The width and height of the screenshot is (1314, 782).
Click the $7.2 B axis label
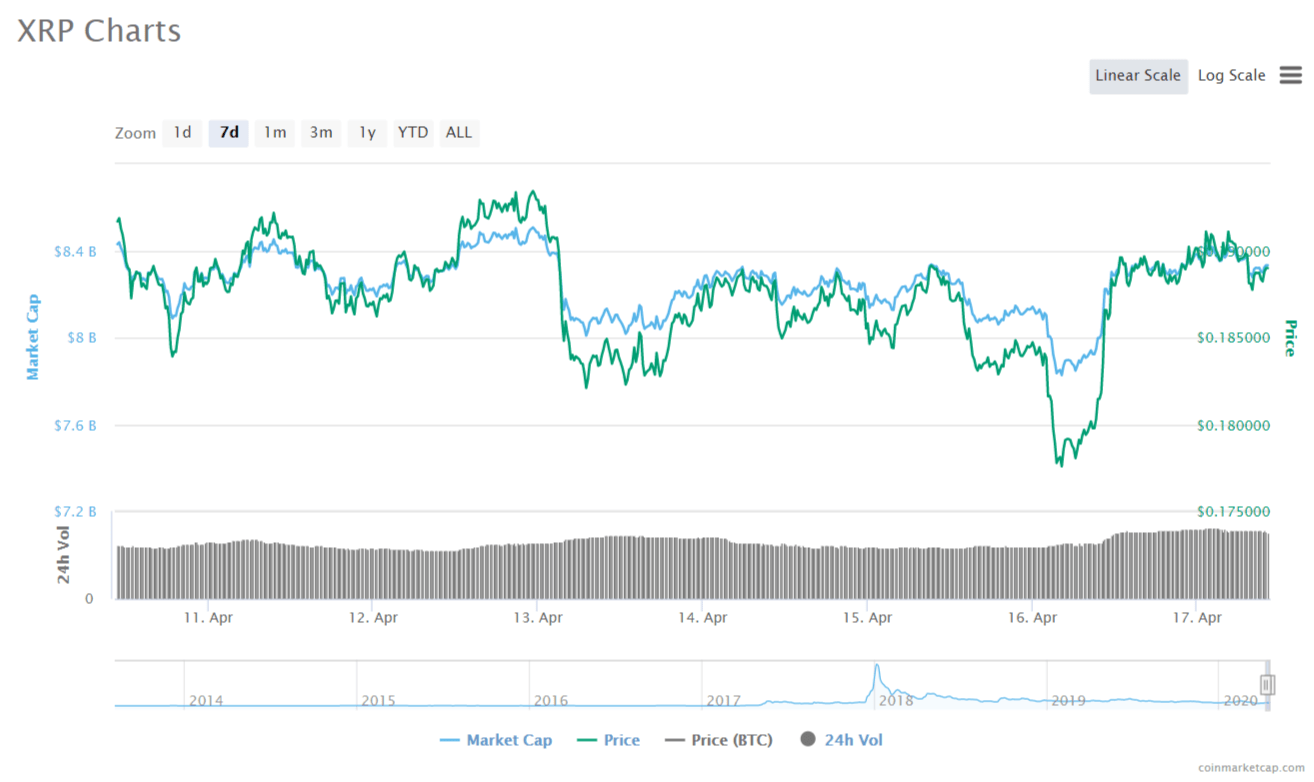coord(75,511)
